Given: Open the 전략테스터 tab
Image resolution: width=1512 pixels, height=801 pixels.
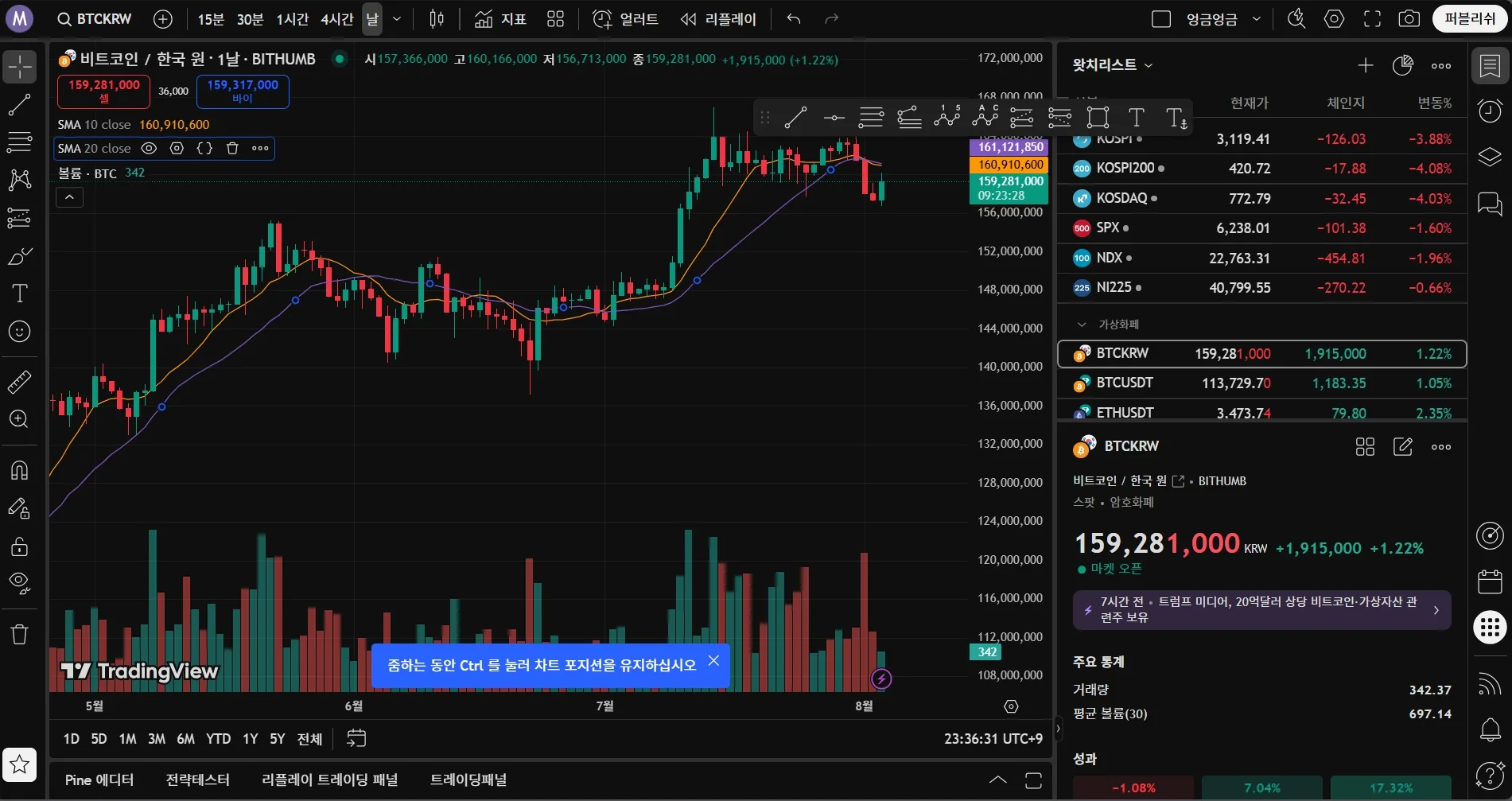Looking at the screenshot, I should coord(197,780).
